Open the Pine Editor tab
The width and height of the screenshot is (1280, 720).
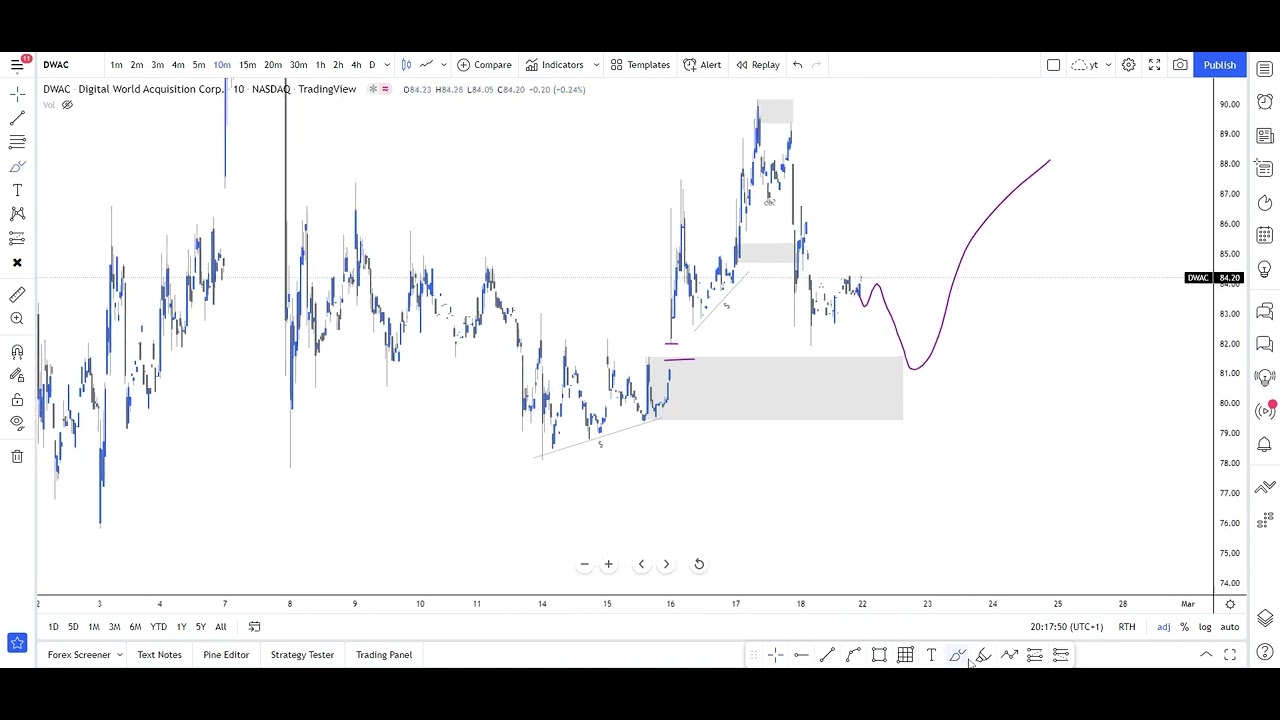(x=226, y=655)
